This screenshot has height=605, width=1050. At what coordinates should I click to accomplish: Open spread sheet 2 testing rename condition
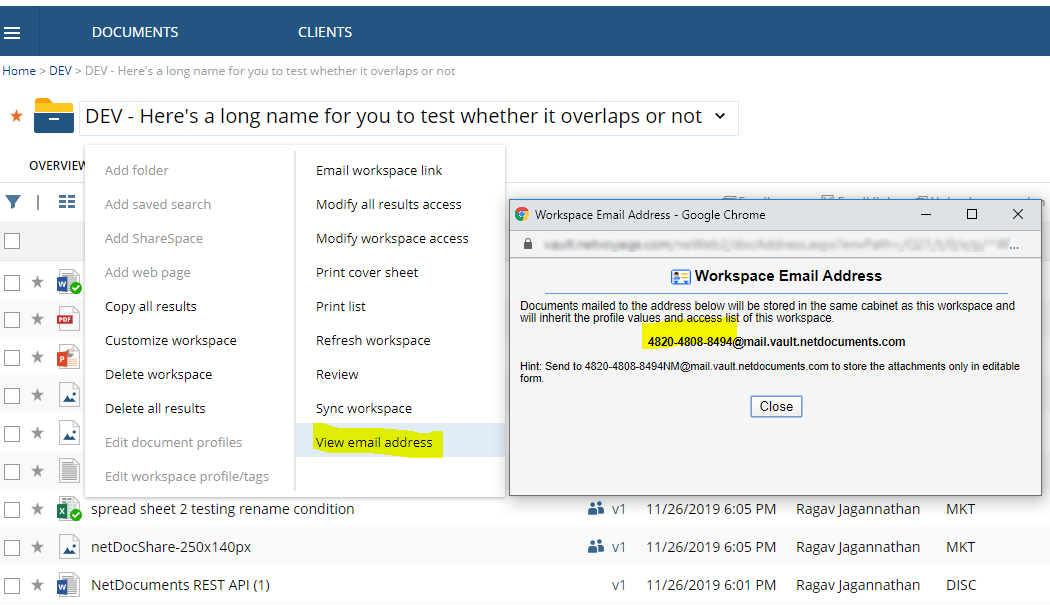click(222, 509)
